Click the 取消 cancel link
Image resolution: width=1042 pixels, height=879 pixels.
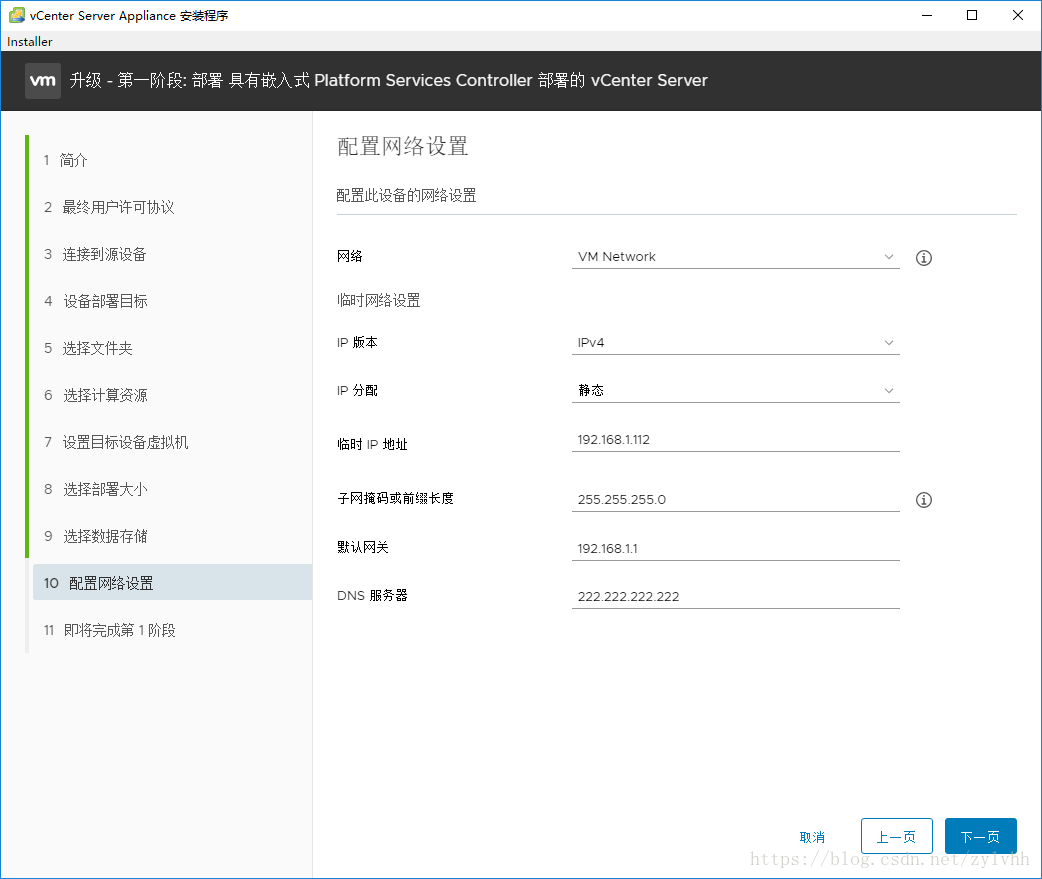[x=812, y=837]
